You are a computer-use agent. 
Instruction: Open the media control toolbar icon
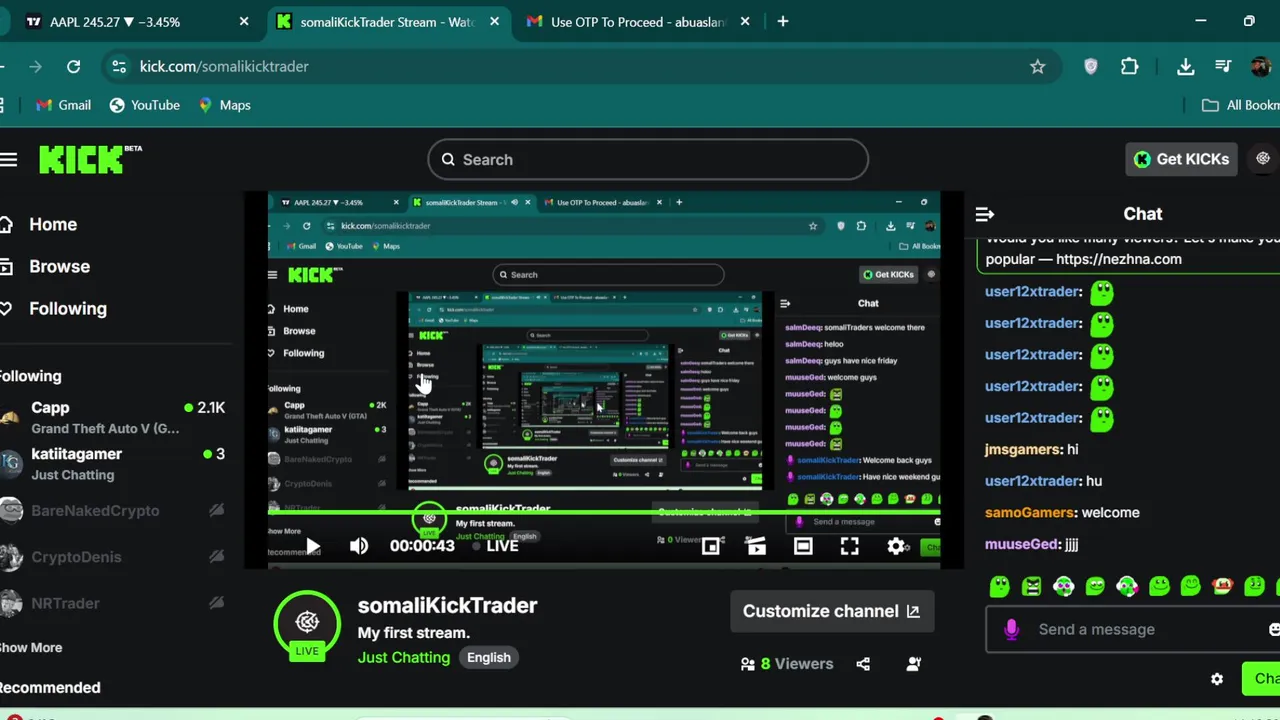coord(1223,66)
